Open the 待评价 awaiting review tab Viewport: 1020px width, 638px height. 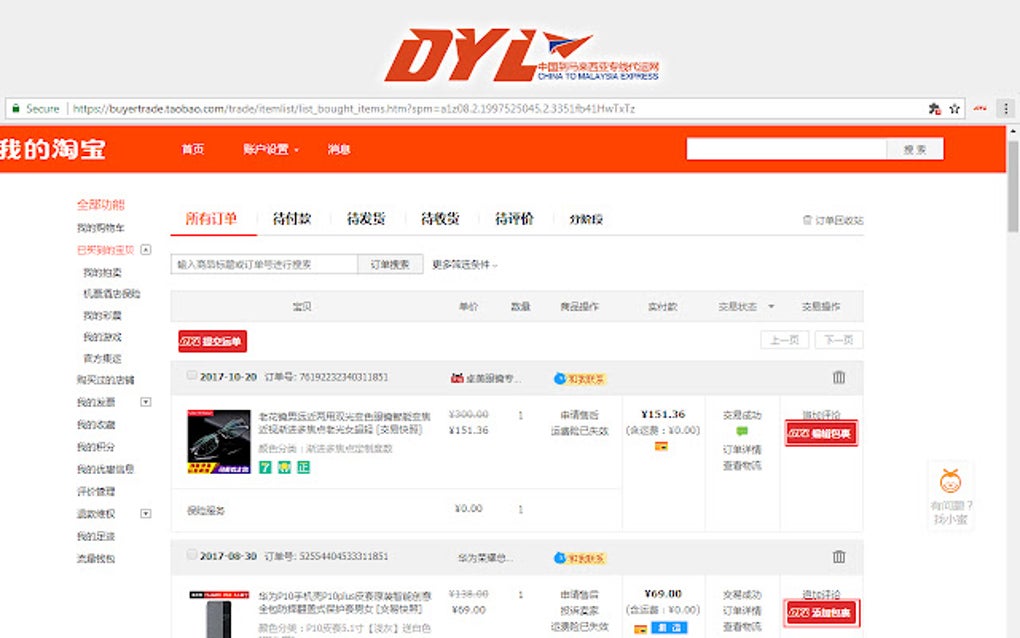pos(510,216)
